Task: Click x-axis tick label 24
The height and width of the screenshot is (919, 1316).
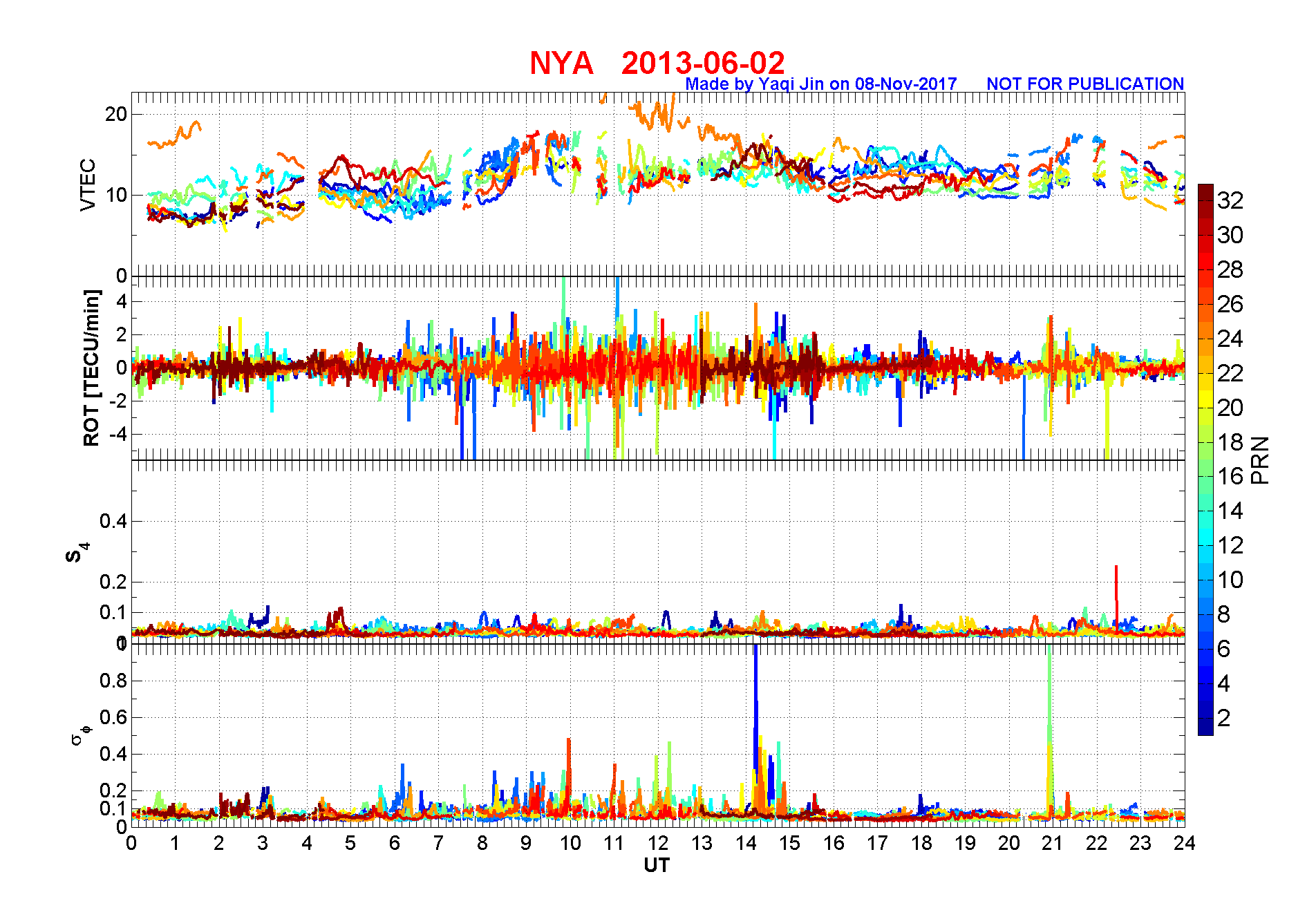Action: click(1185, 843)
